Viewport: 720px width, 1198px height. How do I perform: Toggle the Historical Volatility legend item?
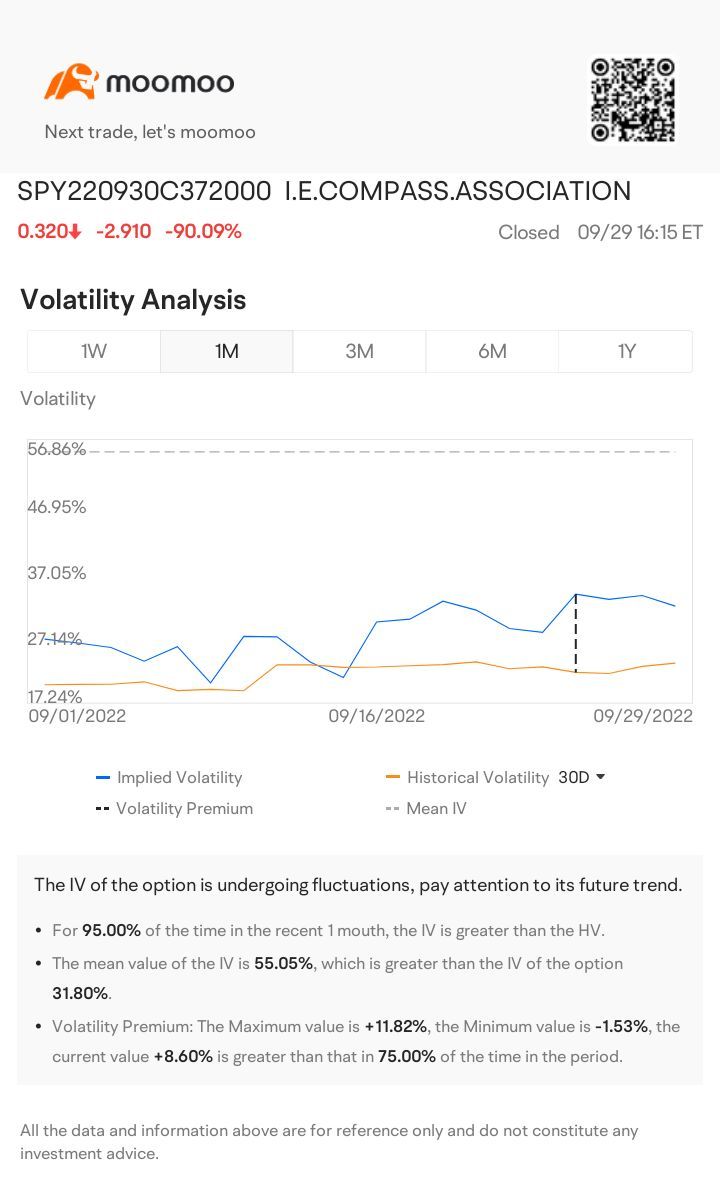point(477,777)
